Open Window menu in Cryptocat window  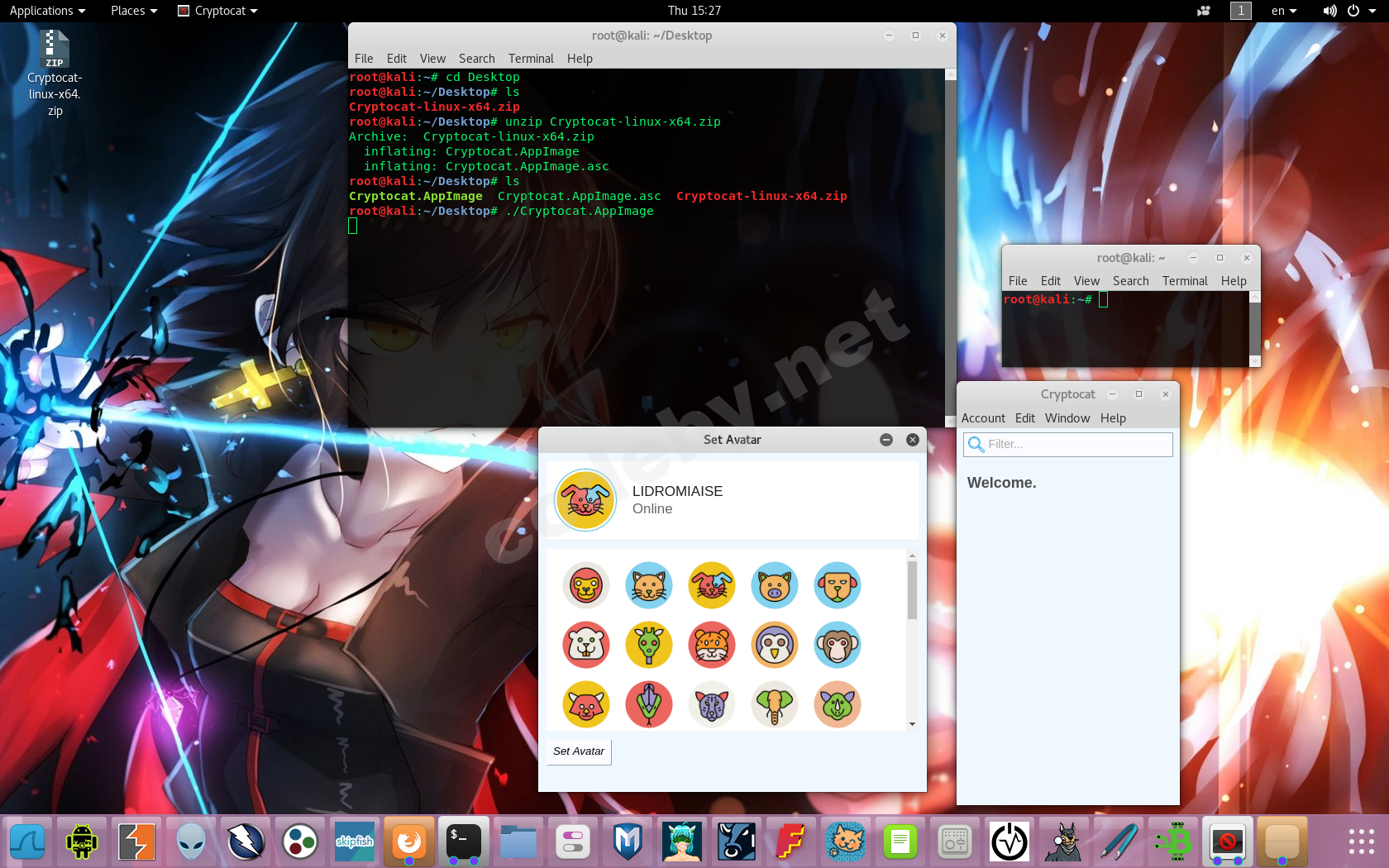click(1067, 418)
